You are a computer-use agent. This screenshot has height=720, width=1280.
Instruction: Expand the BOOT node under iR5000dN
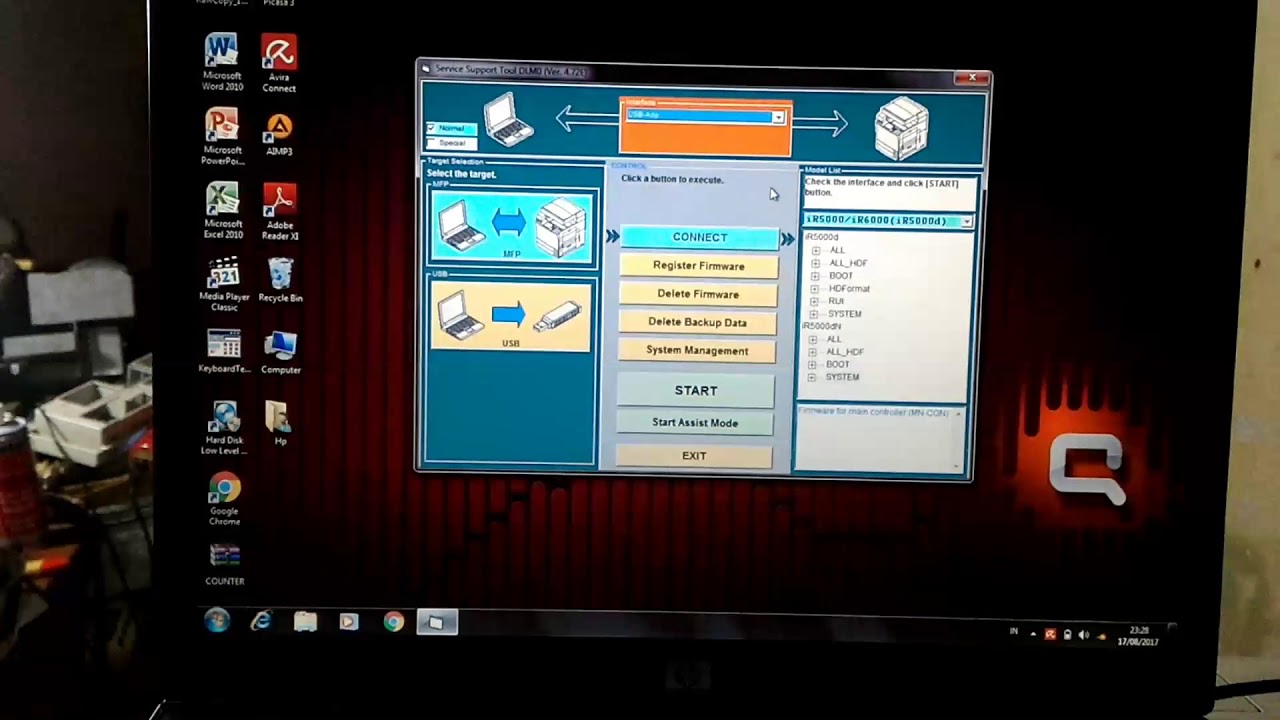(x=812, y=365)
